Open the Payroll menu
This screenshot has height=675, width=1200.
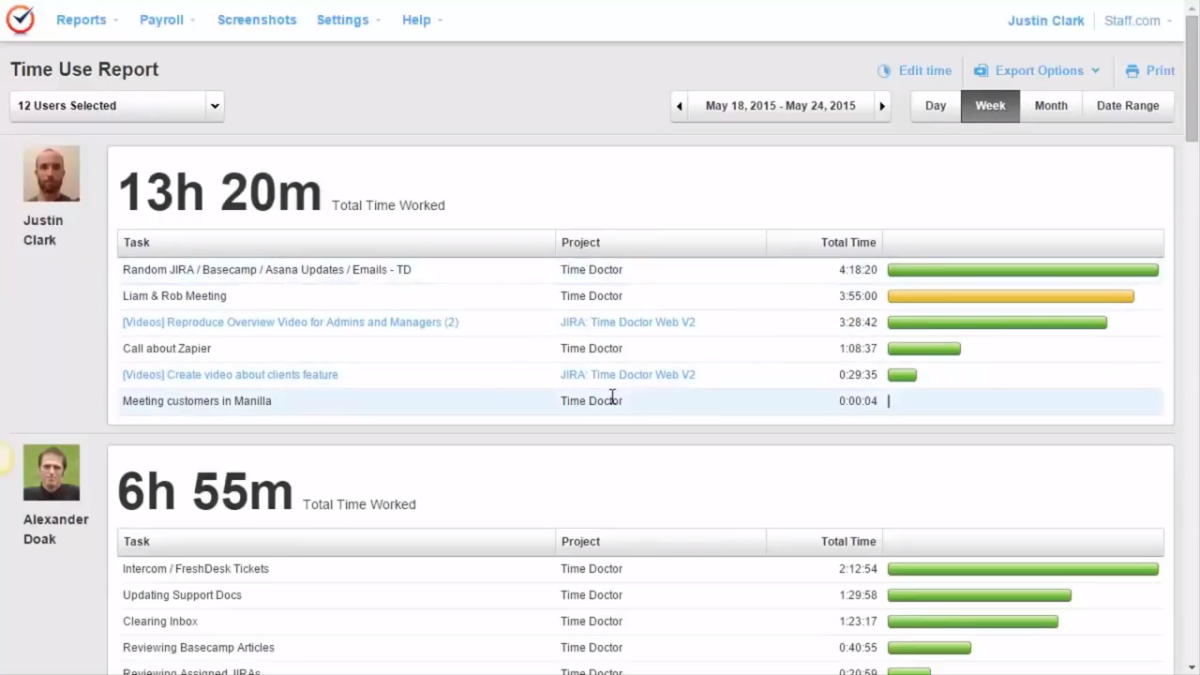point(162,19)
